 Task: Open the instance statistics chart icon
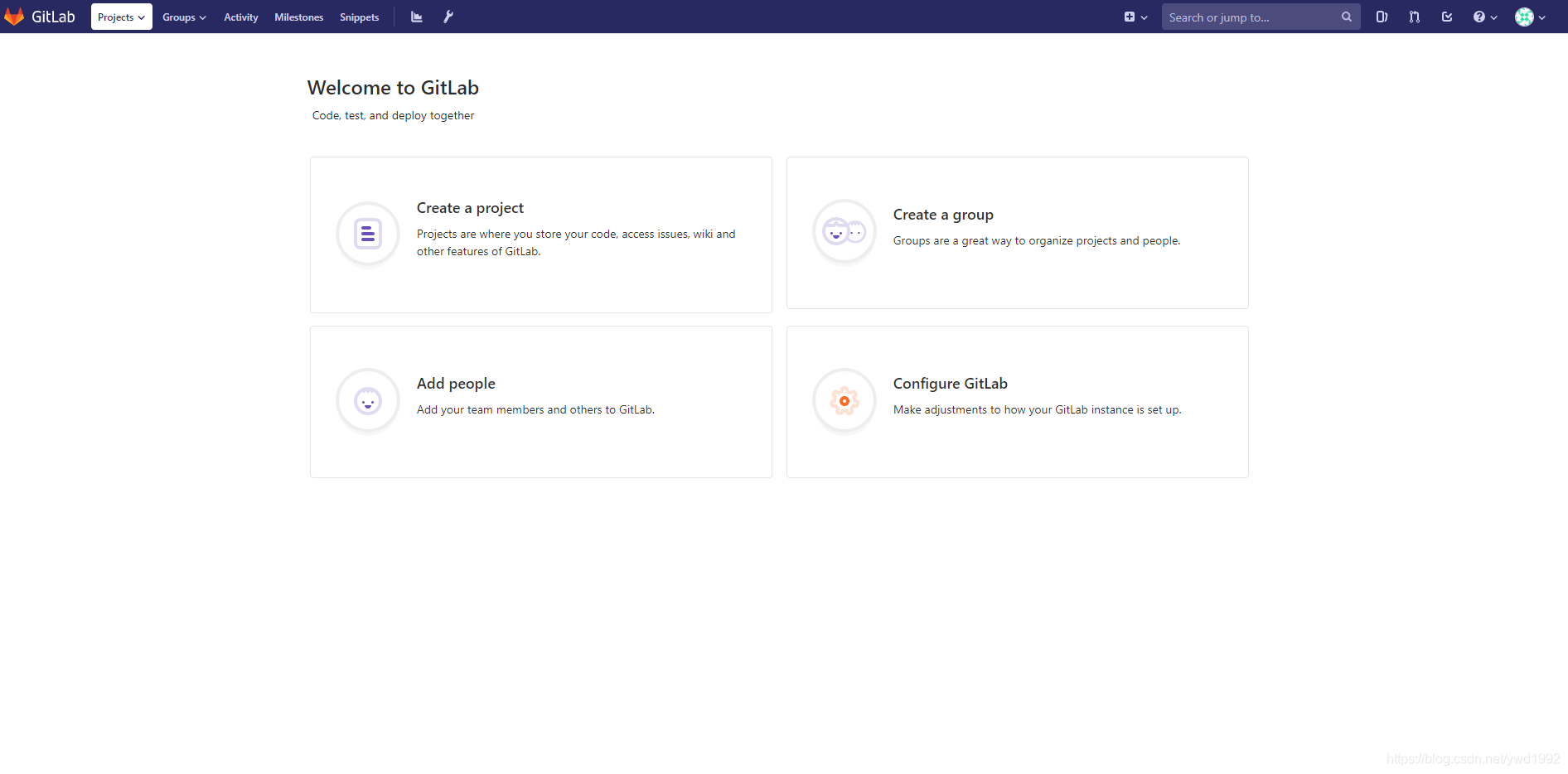[417, 17]
